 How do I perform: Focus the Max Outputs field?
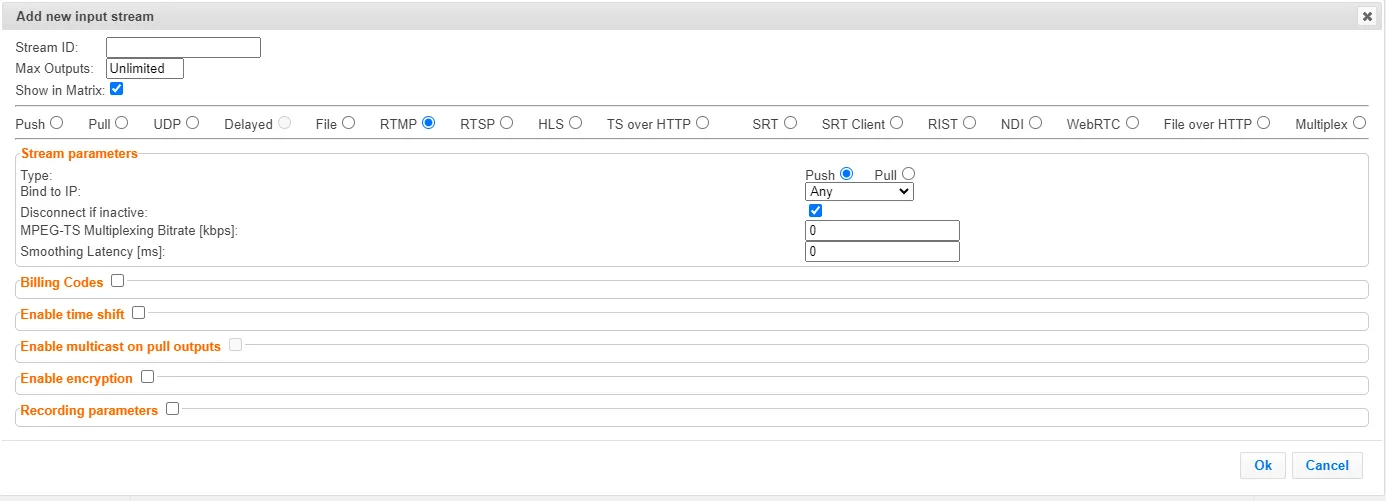click(x=145, y=69)
